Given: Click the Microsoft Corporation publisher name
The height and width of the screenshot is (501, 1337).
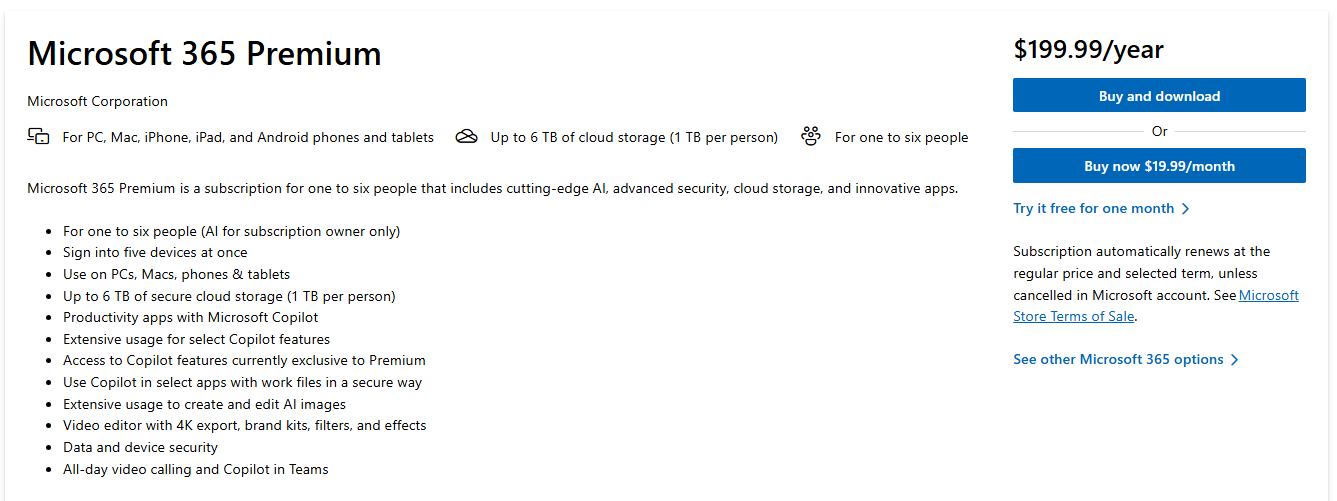Looking at the screenshot, I should (97, 101).
